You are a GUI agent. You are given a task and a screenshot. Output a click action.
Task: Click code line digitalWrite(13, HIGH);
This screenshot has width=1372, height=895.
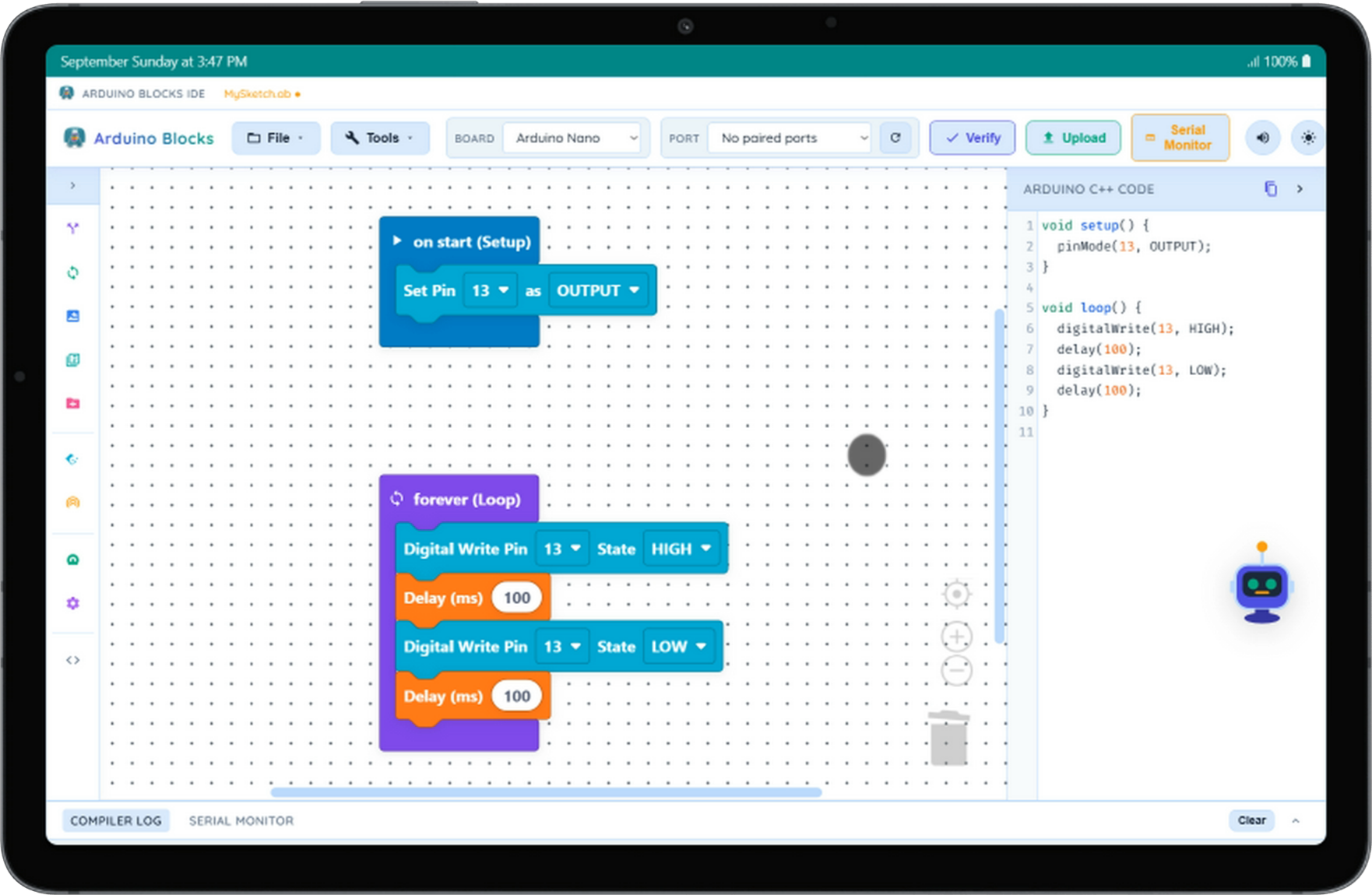coord(1145,328)
